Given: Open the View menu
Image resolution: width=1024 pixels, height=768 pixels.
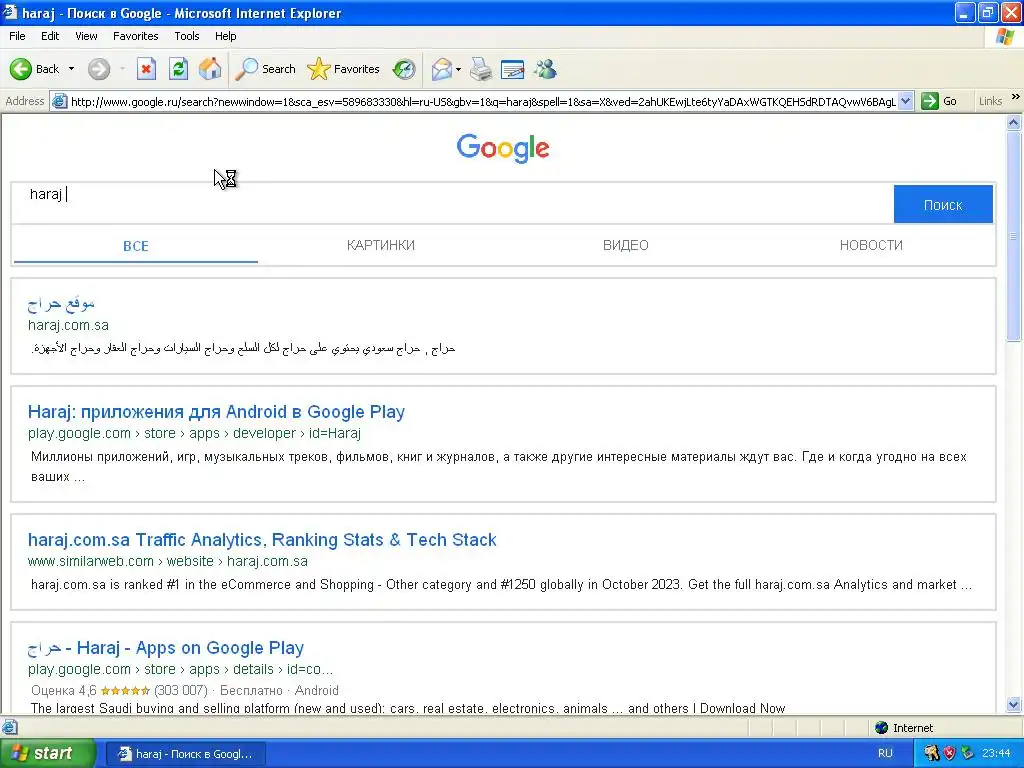Looking at the screenshot, I should point(86,36).
